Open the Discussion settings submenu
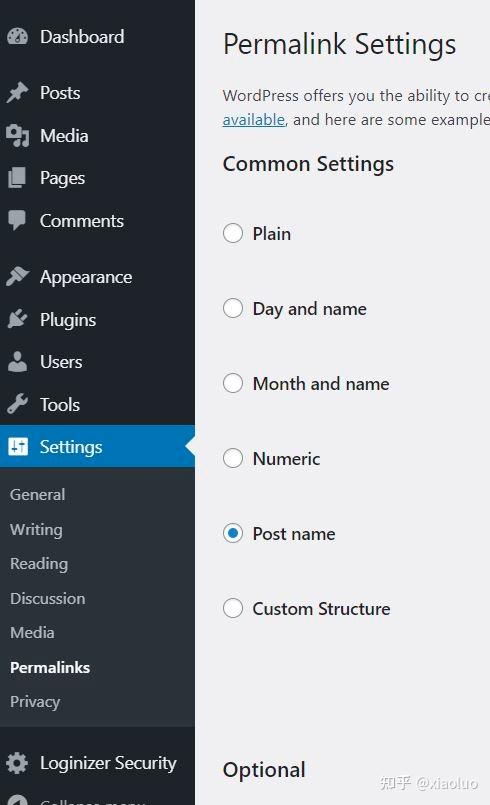 pos(48,598)
